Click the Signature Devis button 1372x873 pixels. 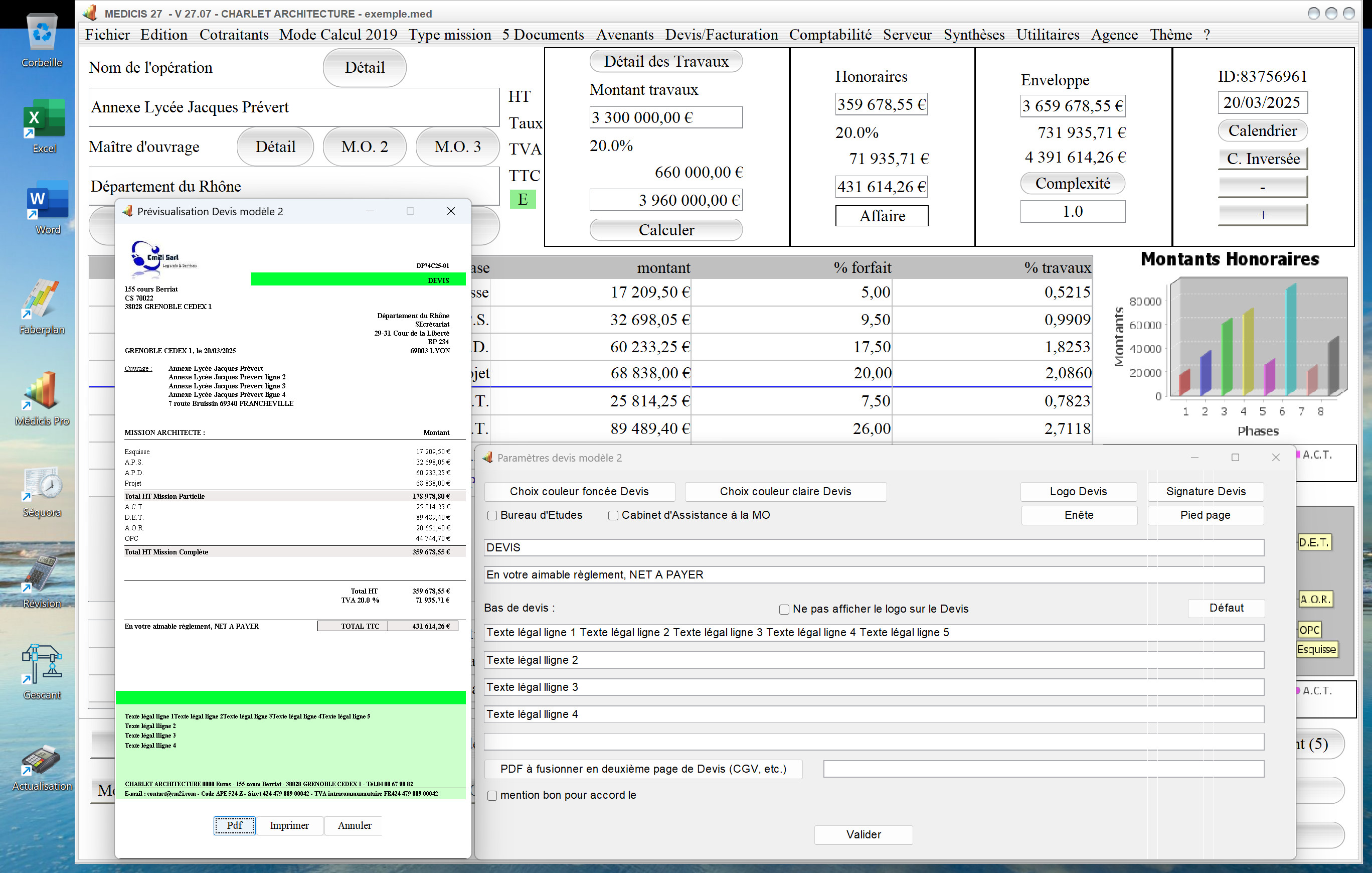(1206, 492)
